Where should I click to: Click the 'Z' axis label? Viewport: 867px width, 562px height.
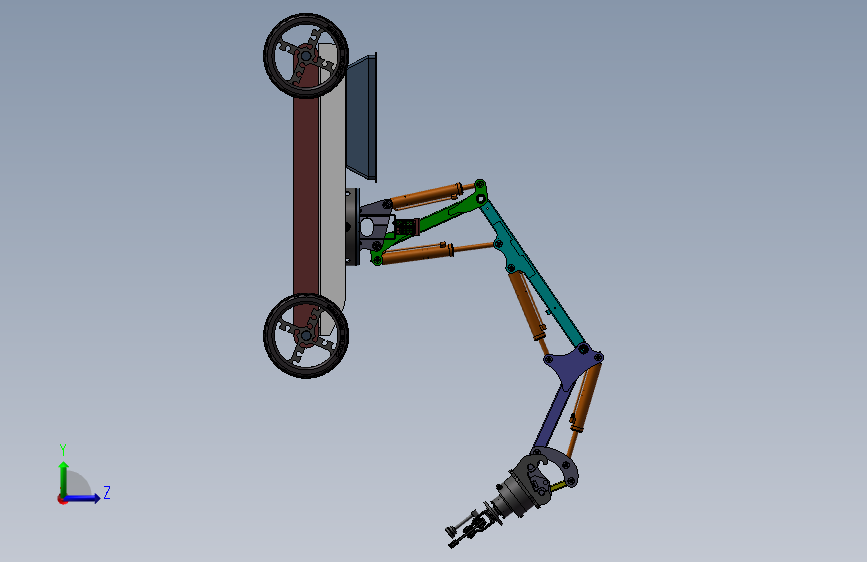pyautogui.click(x=107, y=492)
